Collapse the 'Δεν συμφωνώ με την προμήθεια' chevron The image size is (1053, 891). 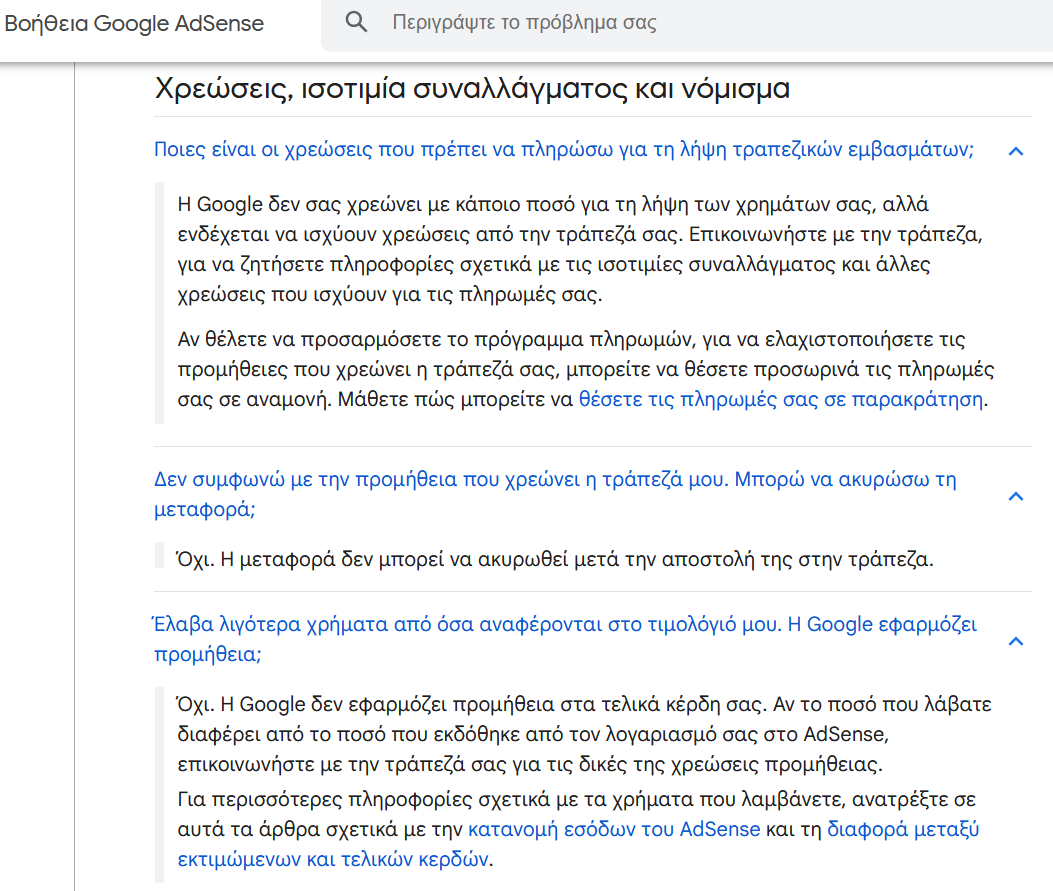[x=1016, y=496]
